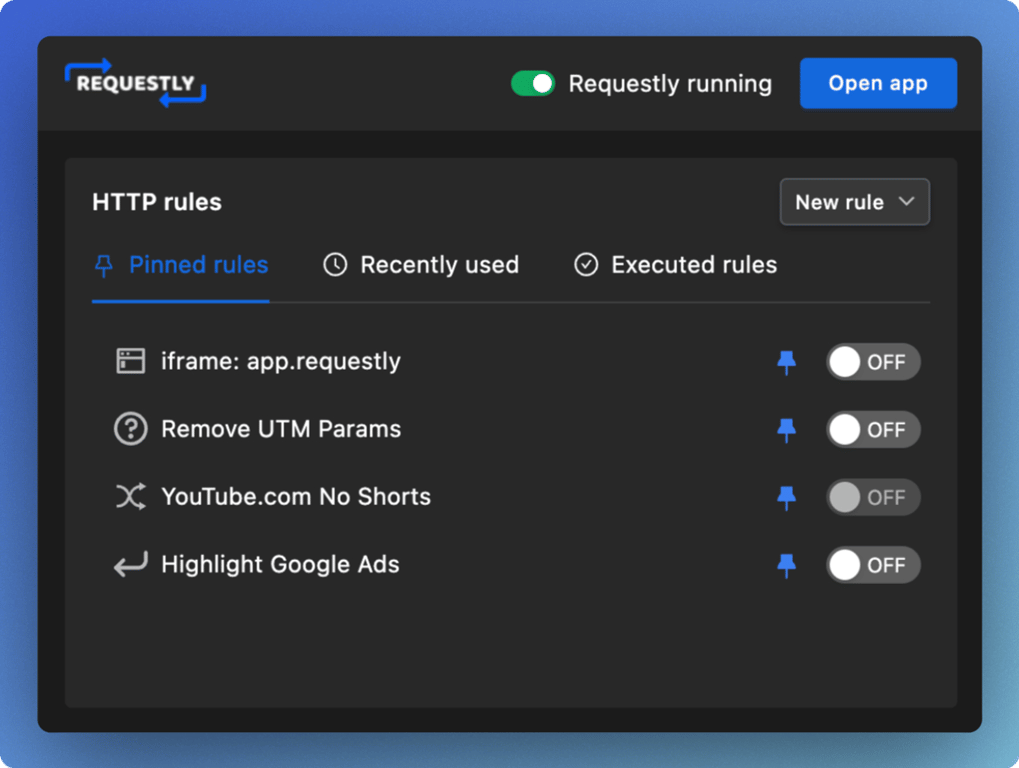Open the Remove UTM Params rule name
Image resolution: width=1019 pixels, height=768 pixels.
coord(281,429)
